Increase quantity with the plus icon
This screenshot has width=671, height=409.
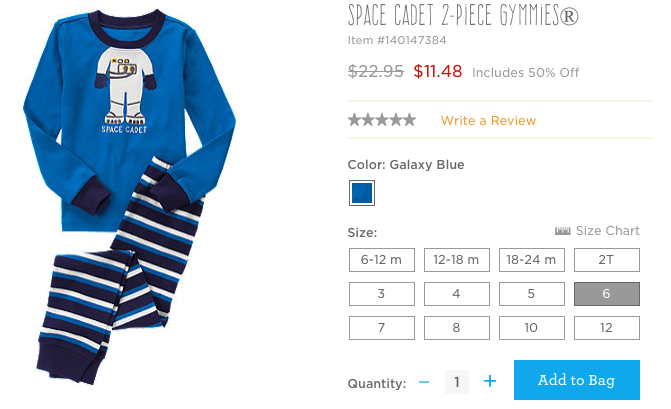490,381
